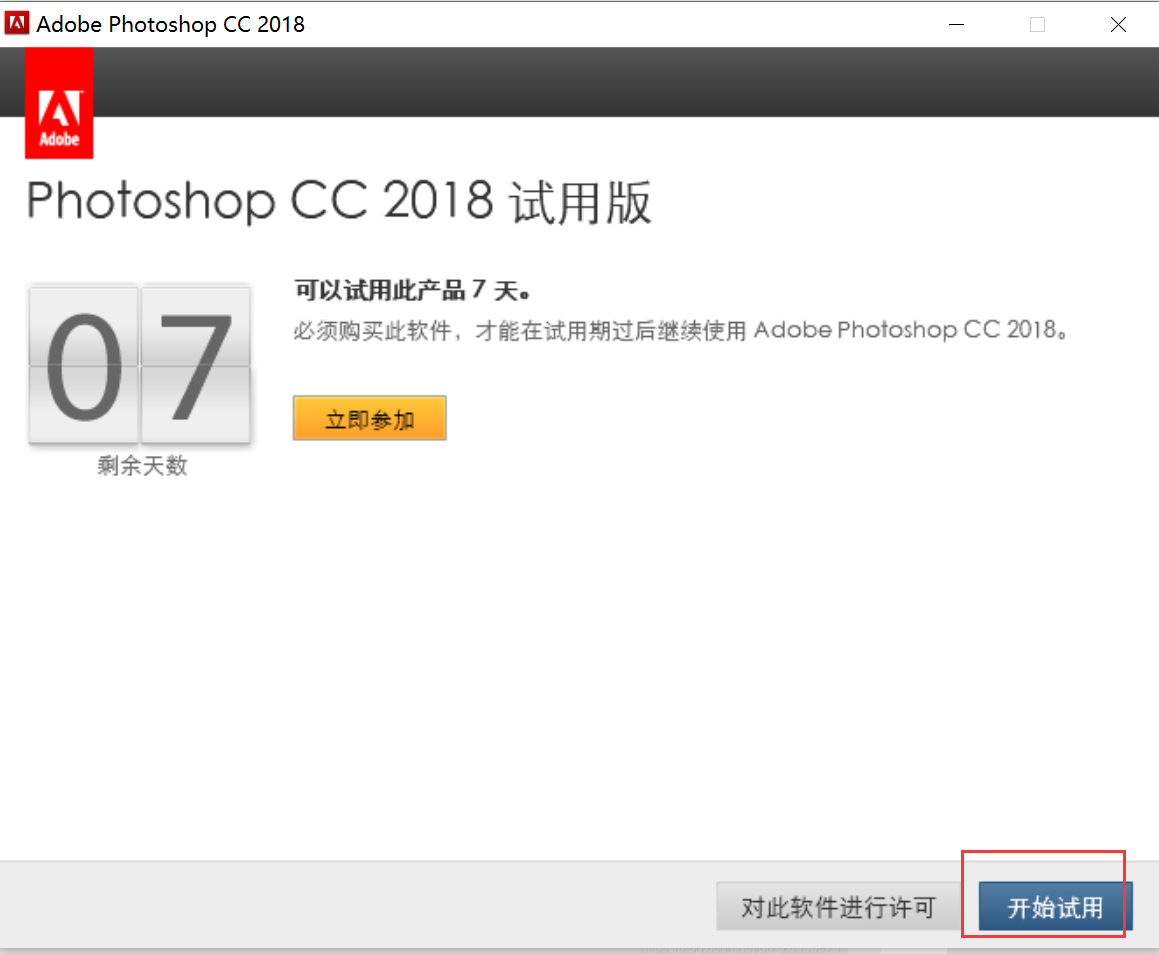This screenshot has width=1159, height=954.
Task: Click the left '0' flip-counter digit
Action: [84, 364]
